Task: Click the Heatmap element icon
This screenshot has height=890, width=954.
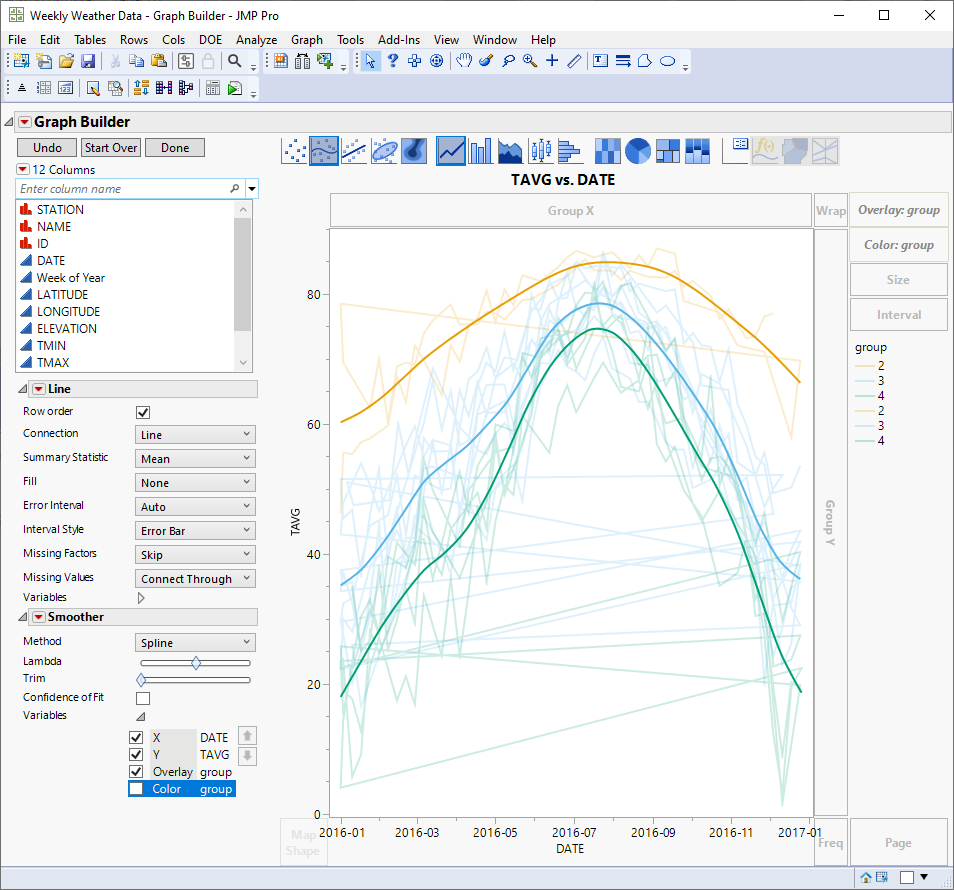Action: 607,151
